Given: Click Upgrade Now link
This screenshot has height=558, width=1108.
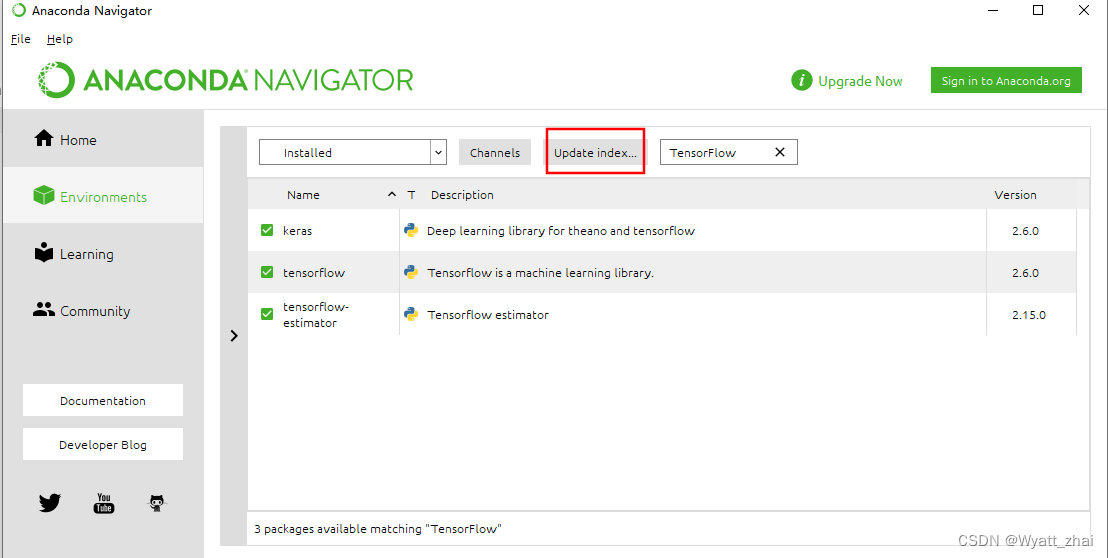Looking at the screenshot, I should (860, 81).
